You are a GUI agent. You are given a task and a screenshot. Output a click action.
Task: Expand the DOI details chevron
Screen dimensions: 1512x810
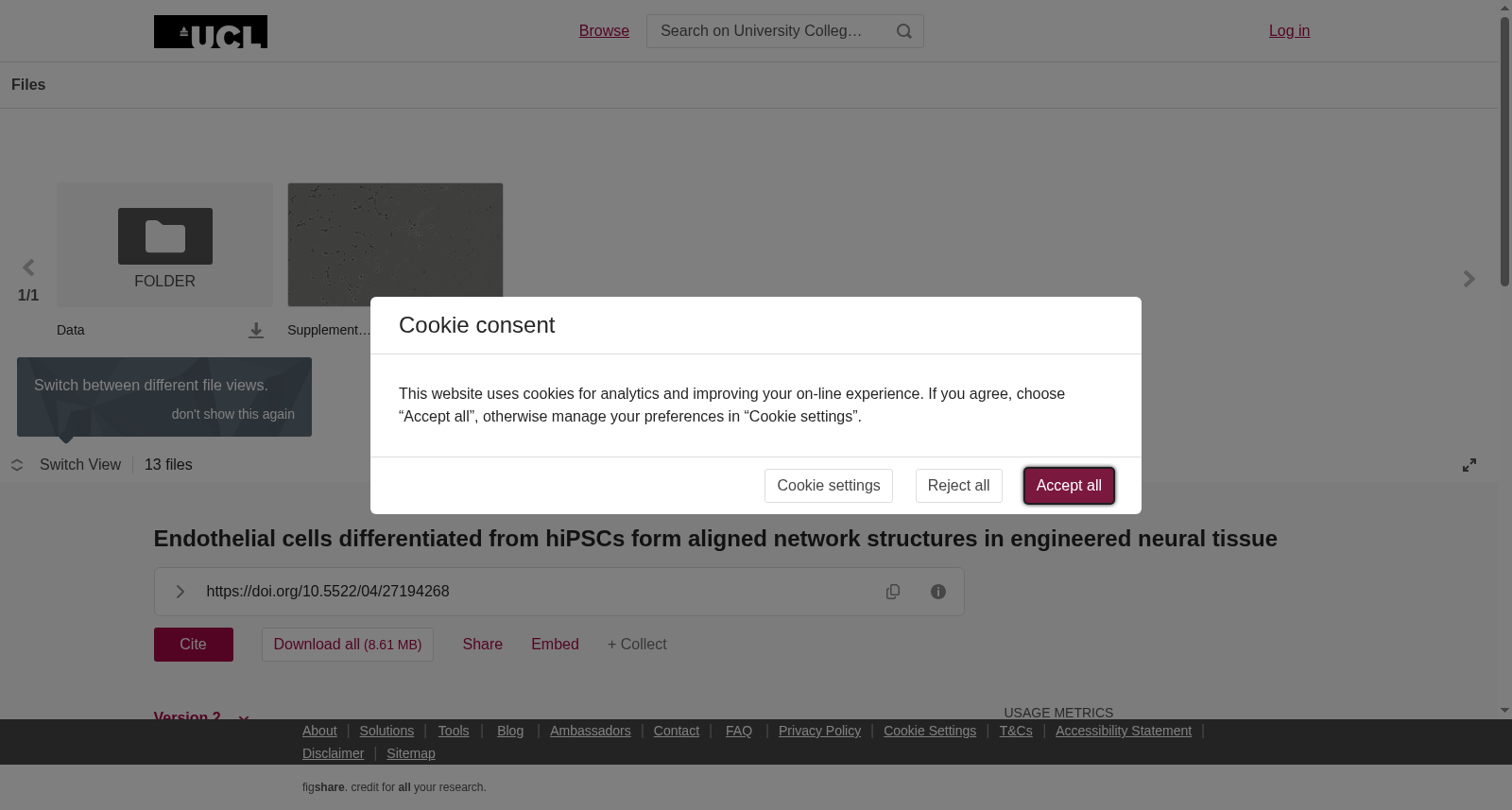coord(180,592)
